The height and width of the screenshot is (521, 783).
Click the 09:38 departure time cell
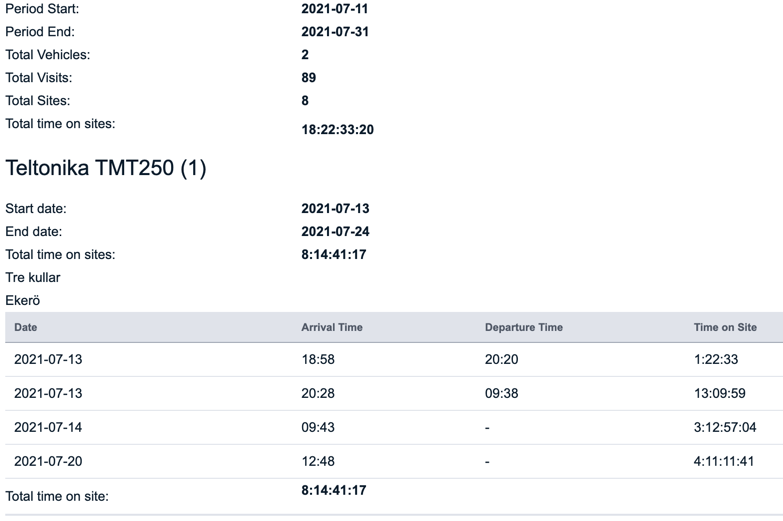[502, 393]
